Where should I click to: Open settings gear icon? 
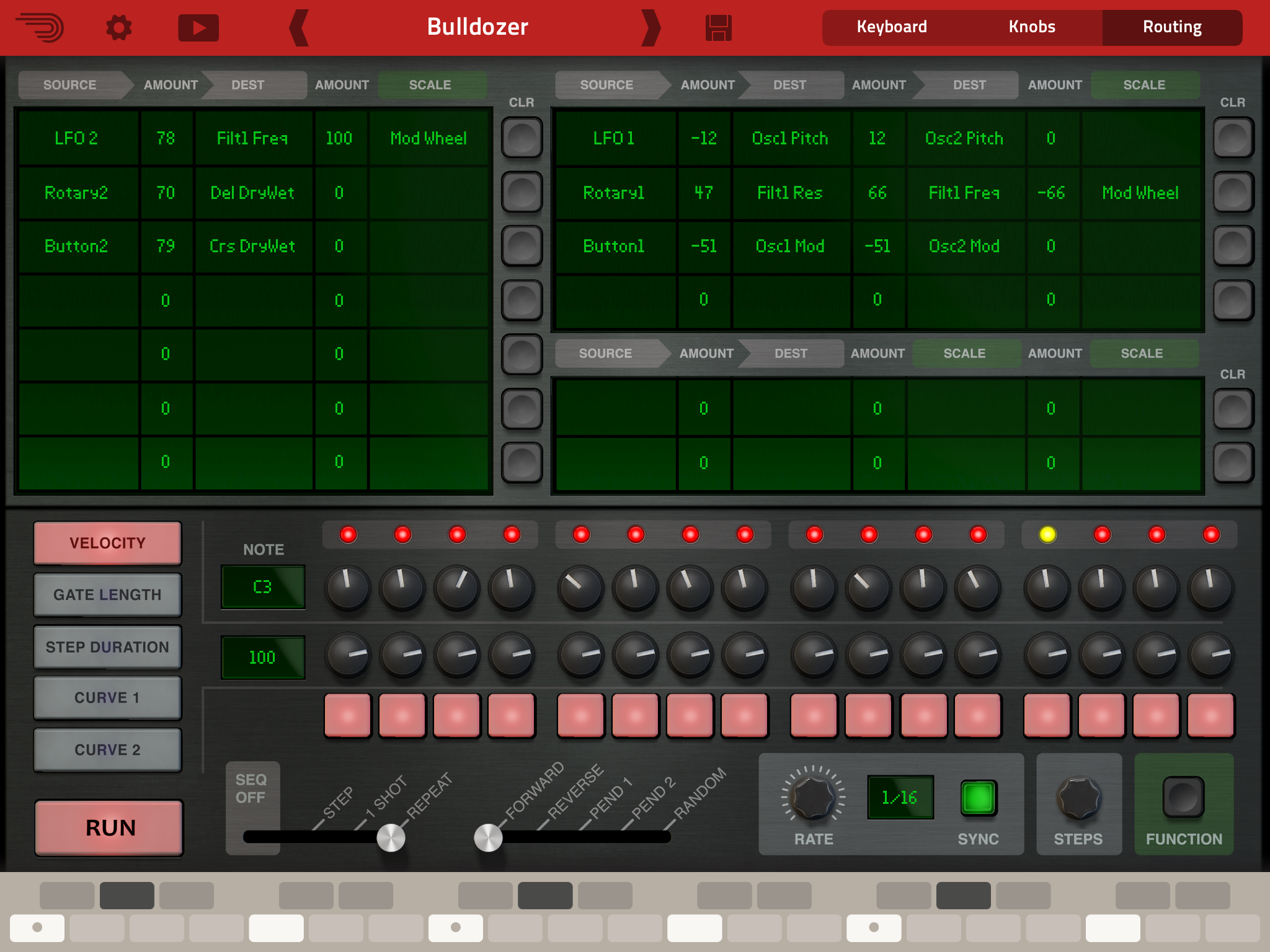[x=118, y=28]
